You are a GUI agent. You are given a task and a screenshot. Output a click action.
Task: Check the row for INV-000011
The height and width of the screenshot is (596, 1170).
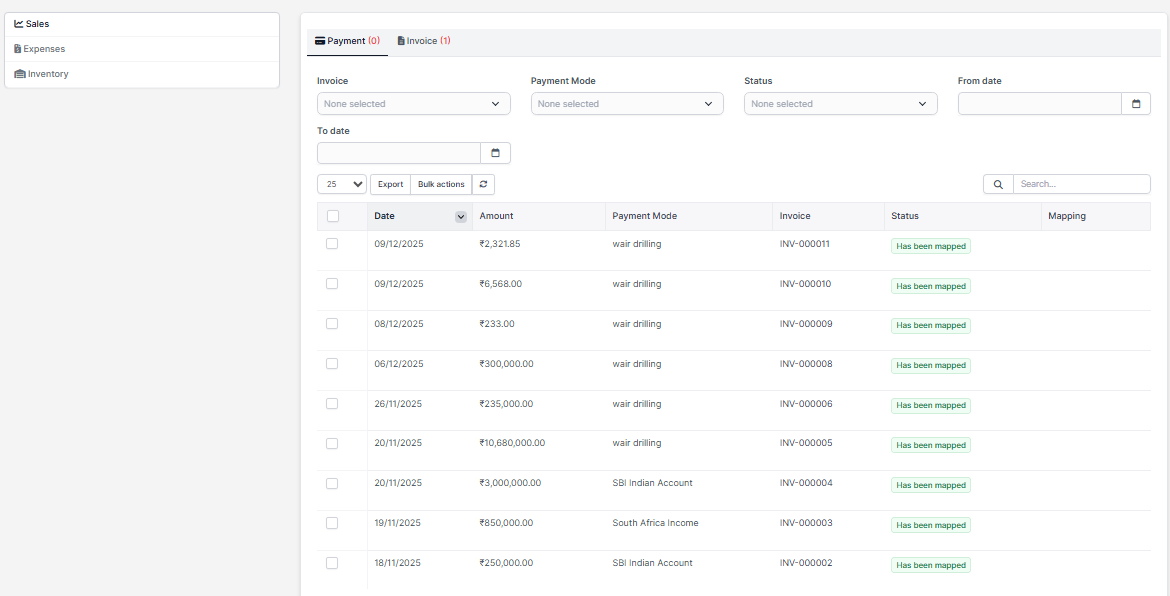(332, 244)
